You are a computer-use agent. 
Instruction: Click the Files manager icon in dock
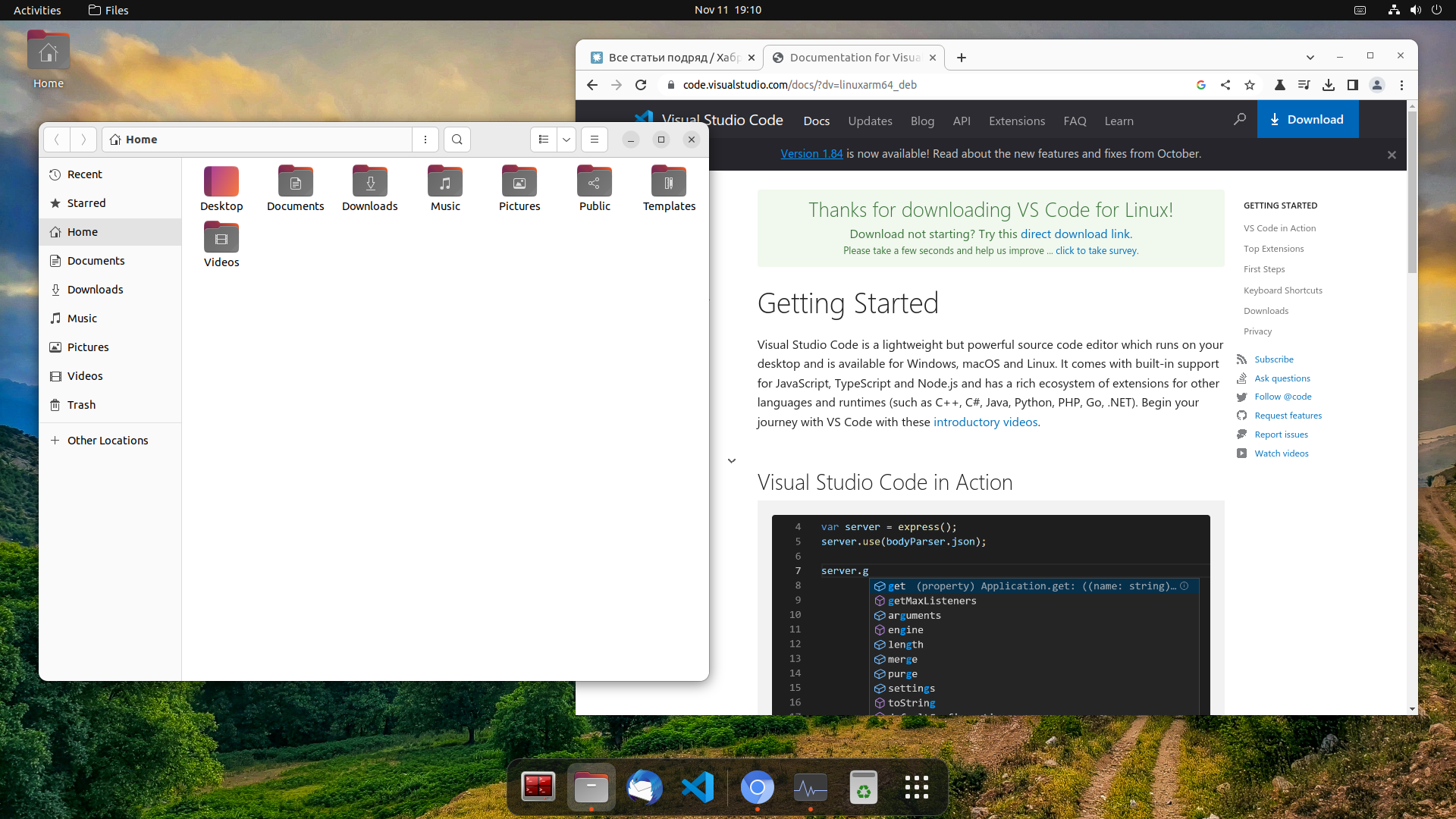tap(591, 788)
